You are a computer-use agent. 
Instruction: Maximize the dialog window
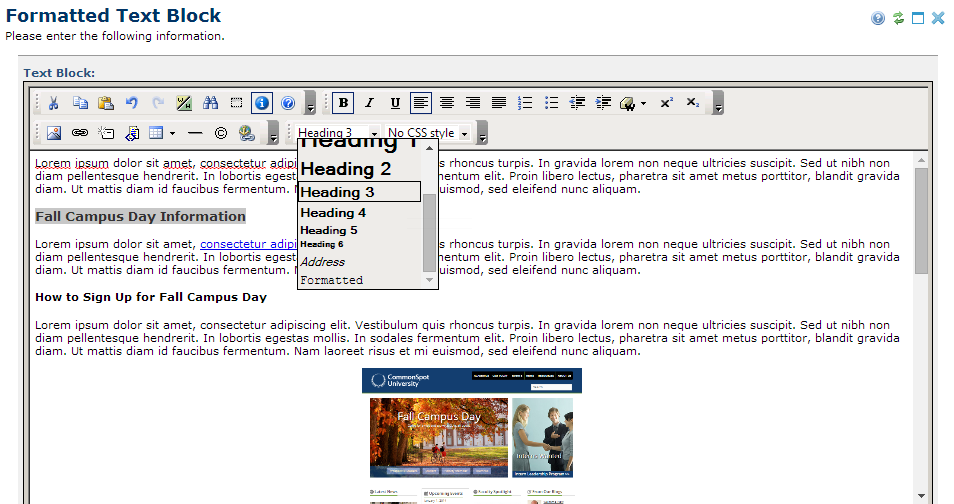[x=918, y=18]
